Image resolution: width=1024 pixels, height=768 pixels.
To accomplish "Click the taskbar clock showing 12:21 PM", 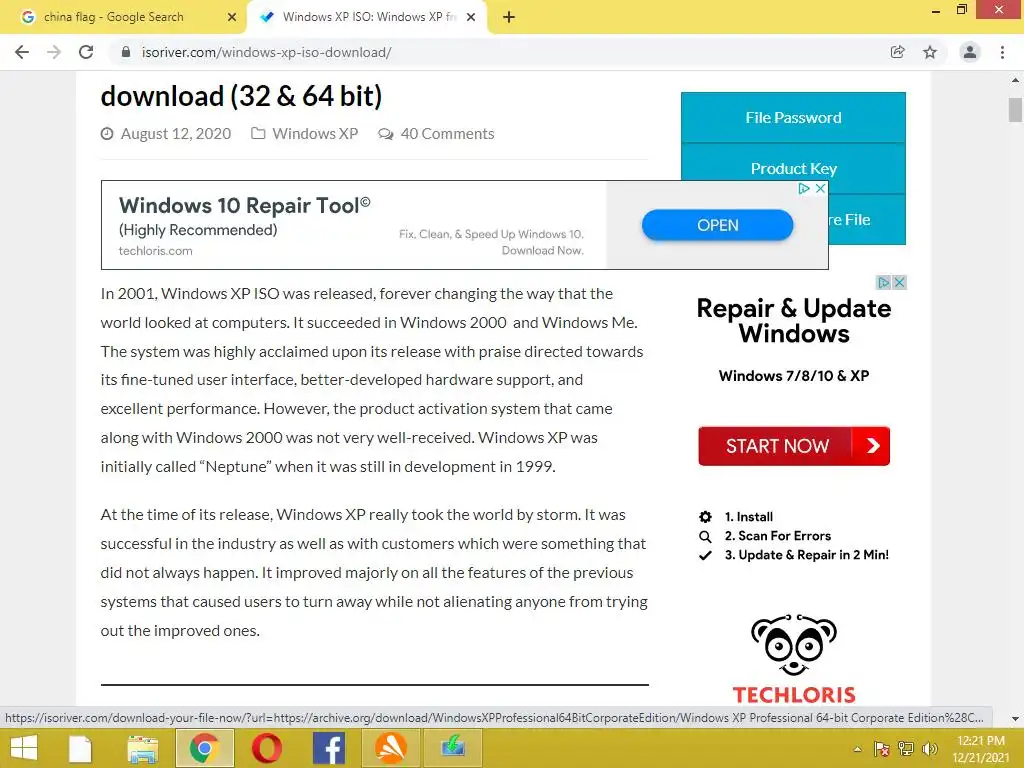I will [981, 749].
